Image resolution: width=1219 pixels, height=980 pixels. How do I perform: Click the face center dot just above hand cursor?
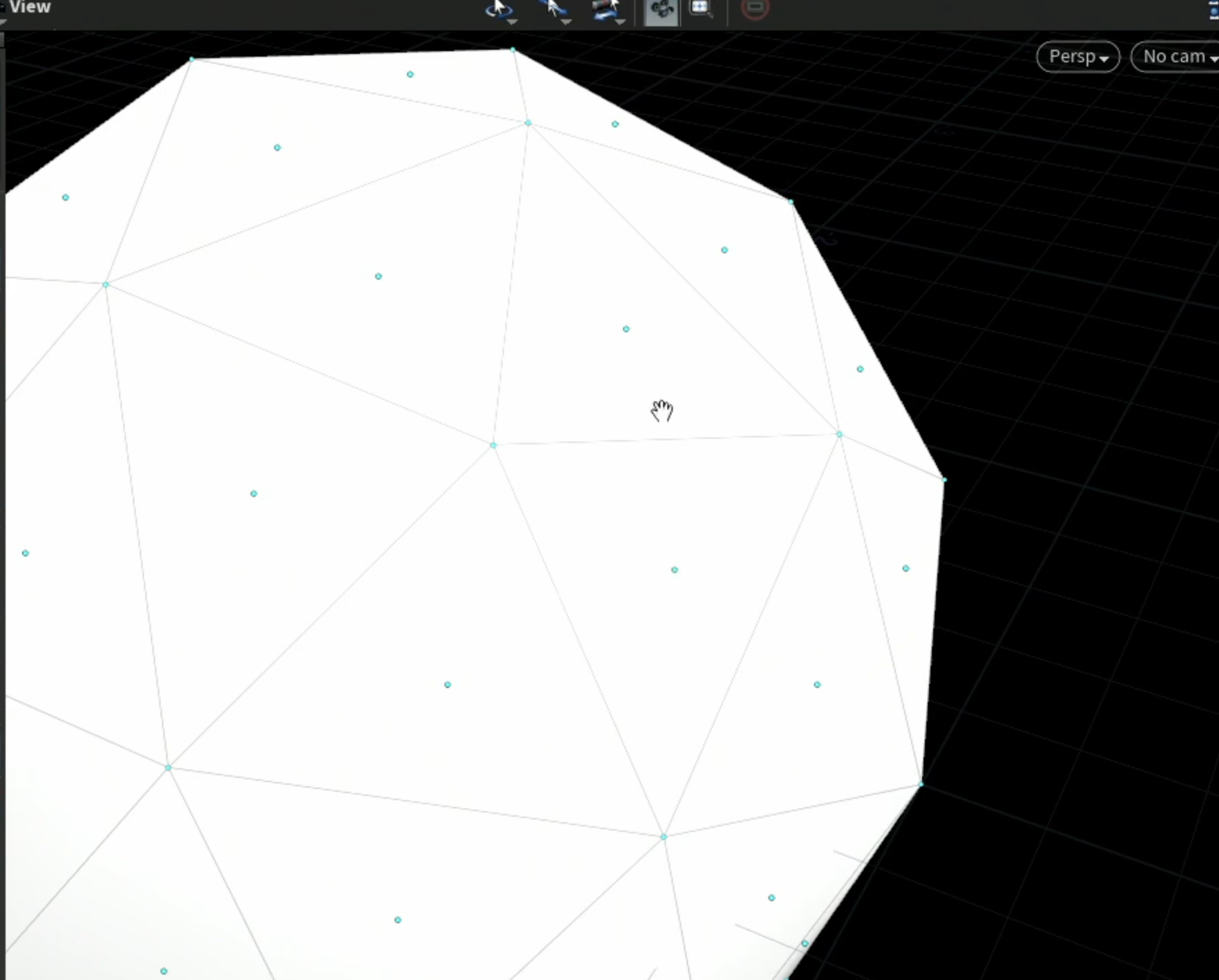(626, 329)
